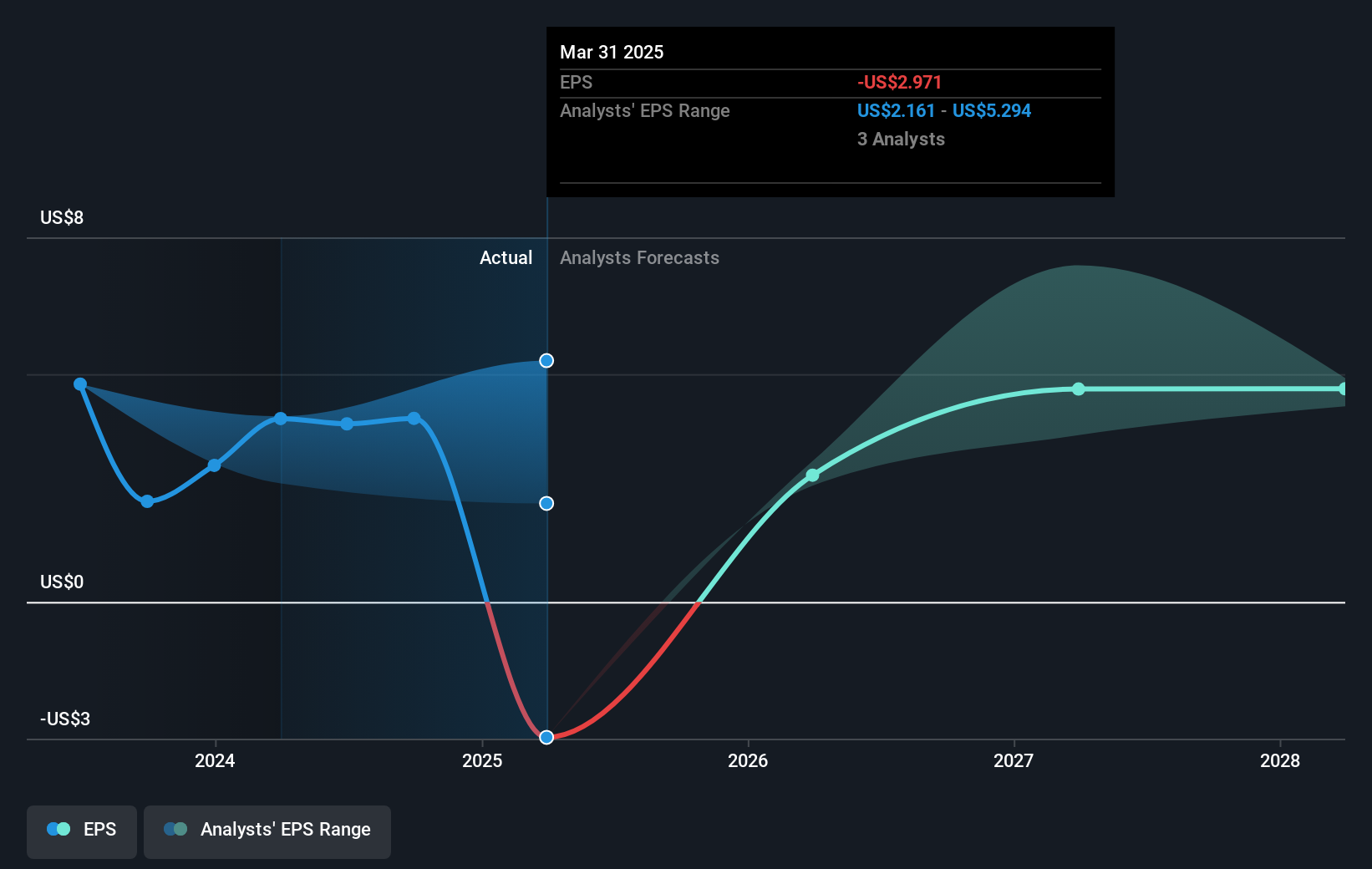Click the 2026 label on the x-axis

click(748, 761)
